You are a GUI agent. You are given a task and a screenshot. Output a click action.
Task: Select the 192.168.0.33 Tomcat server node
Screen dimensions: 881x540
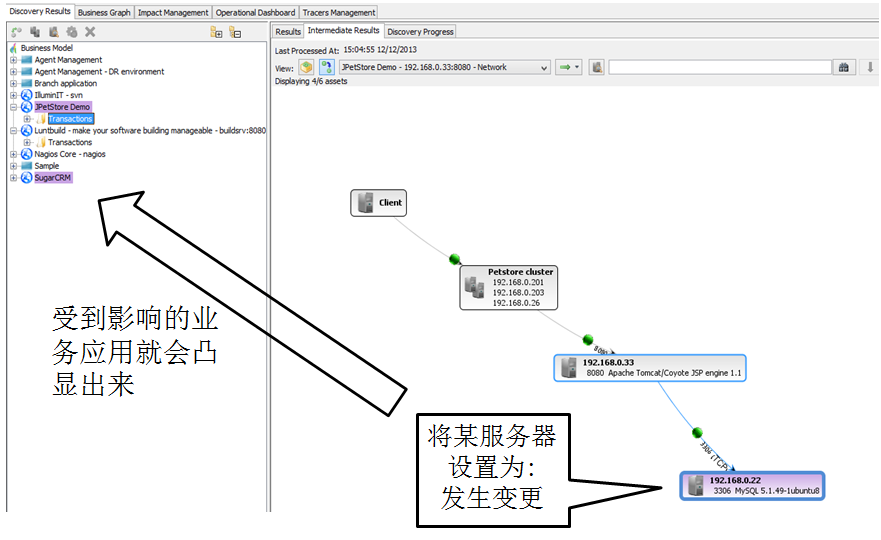(650, 367)
